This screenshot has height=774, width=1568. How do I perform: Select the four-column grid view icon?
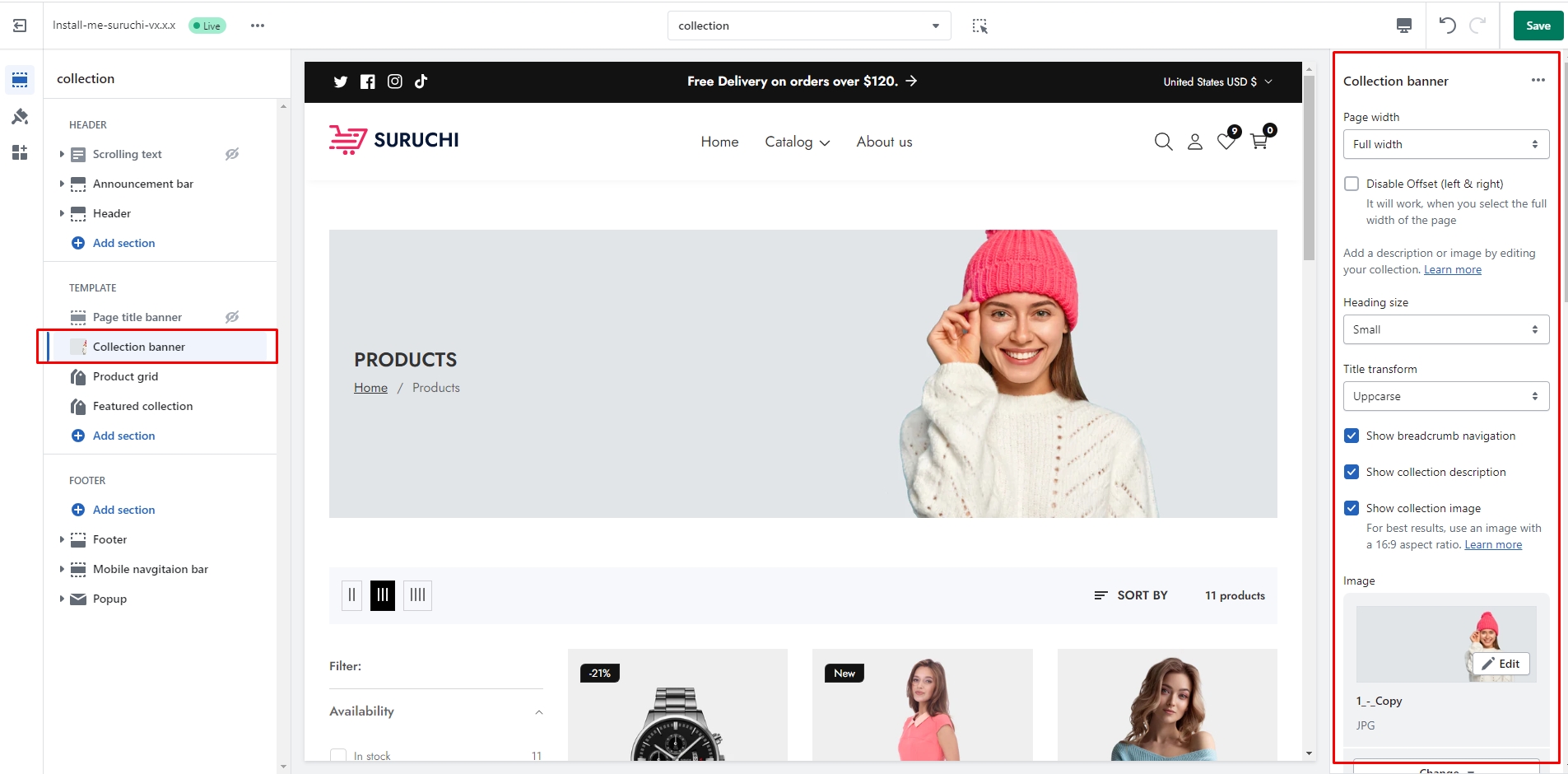click(x=417, y=595)
